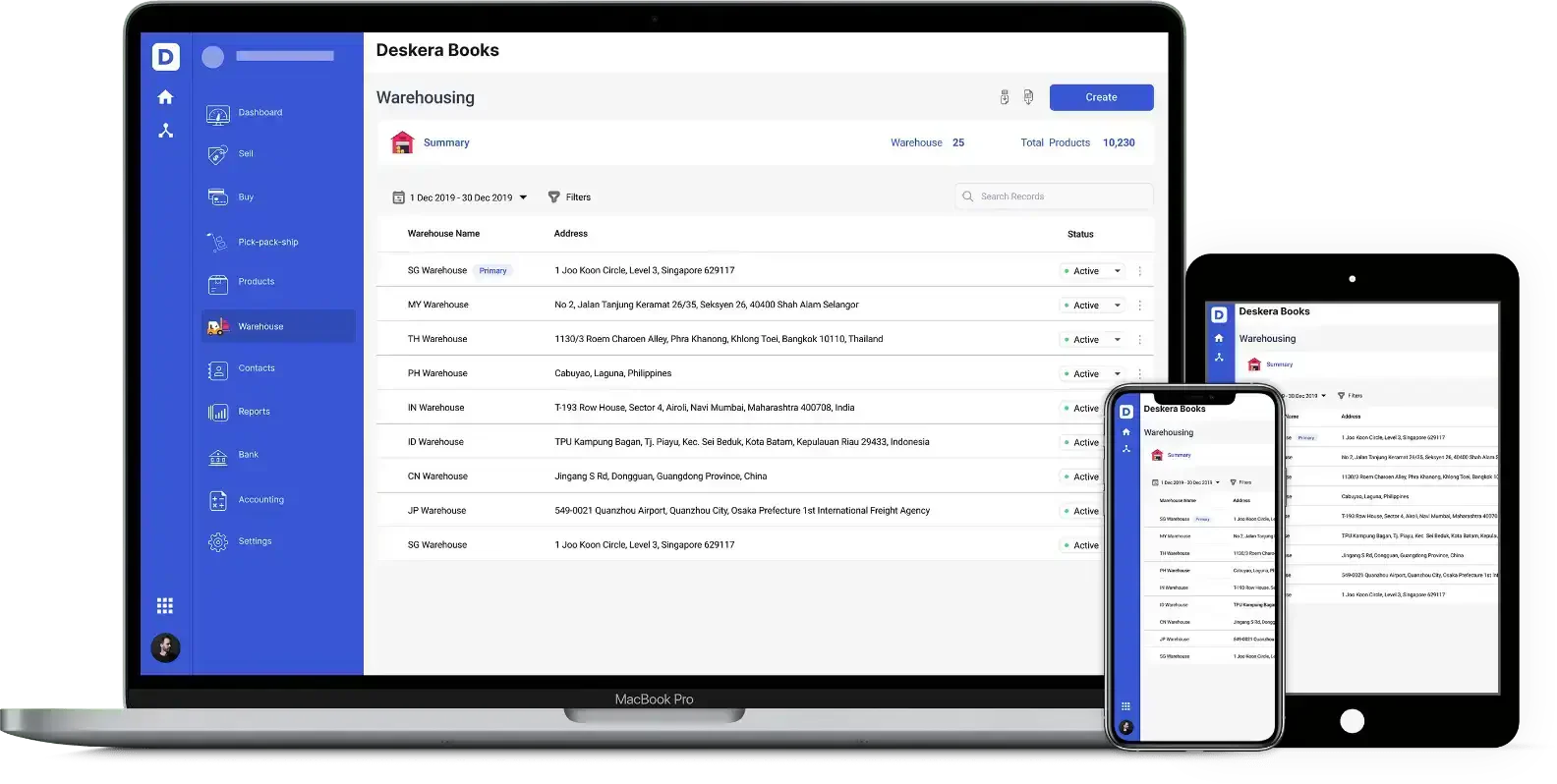Viewport: 1557px width, 784px height.
Task: Tap the network tree icon on the phone
Action: tap(1126, 449)
